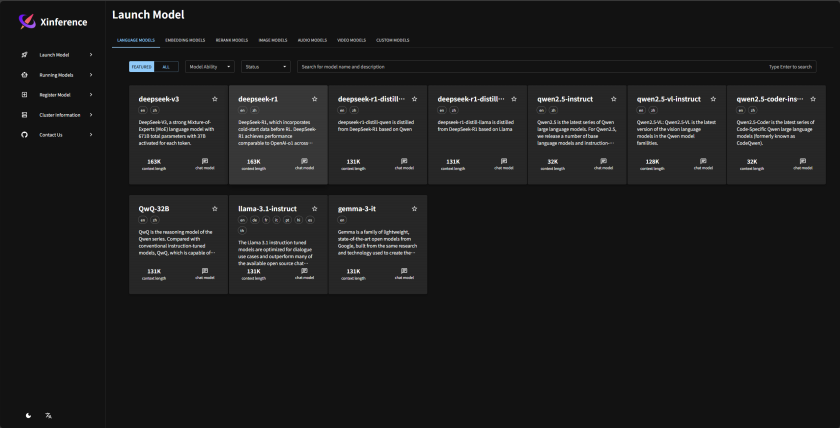Click chat model icon on gemma-3-it card
The width and height of the screenshot is (840, 428).
coord(404,271)
